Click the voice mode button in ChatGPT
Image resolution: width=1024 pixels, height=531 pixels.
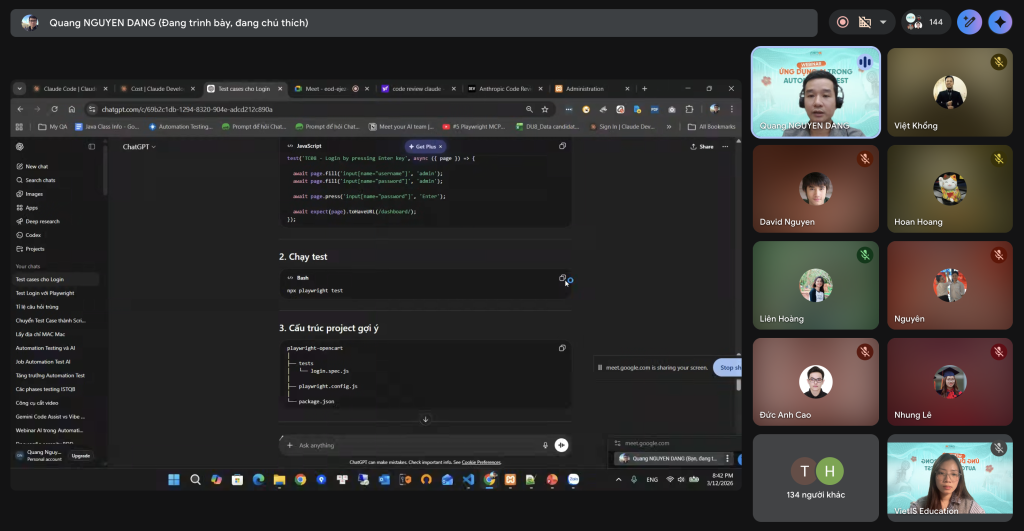coord(561,445)
